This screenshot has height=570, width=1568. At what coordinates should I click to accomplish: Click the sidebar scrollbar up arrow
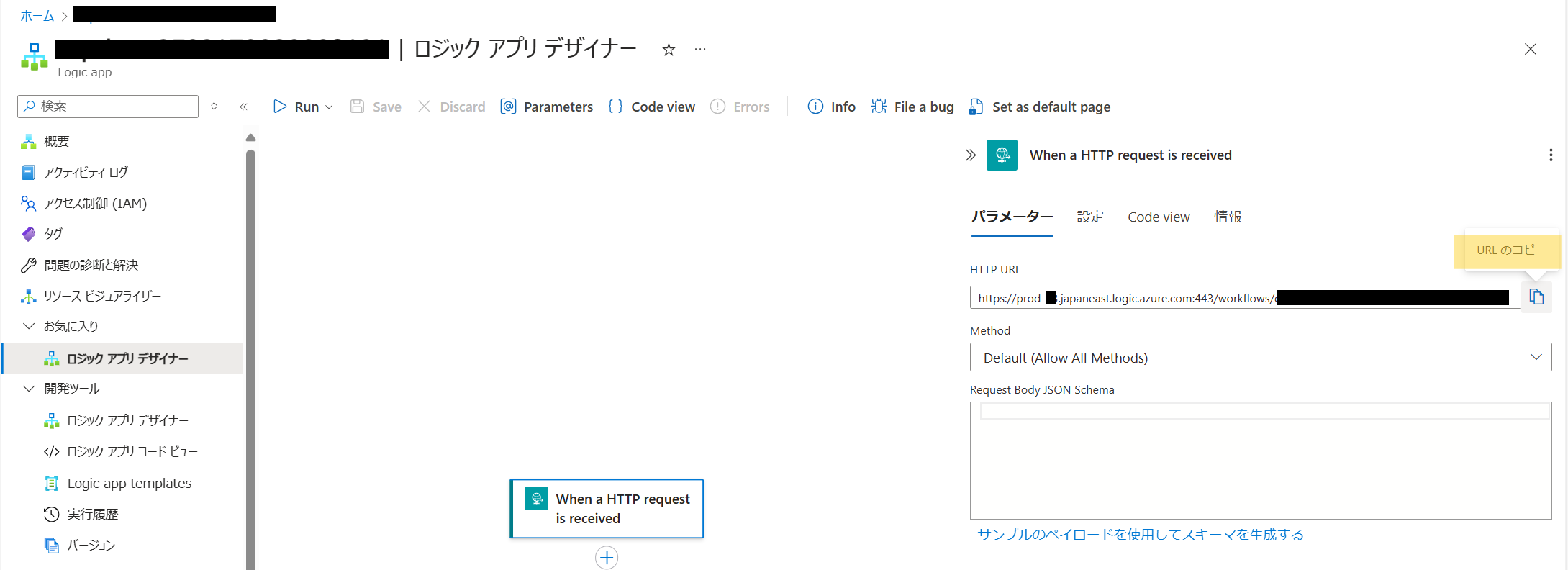(250, 137)
